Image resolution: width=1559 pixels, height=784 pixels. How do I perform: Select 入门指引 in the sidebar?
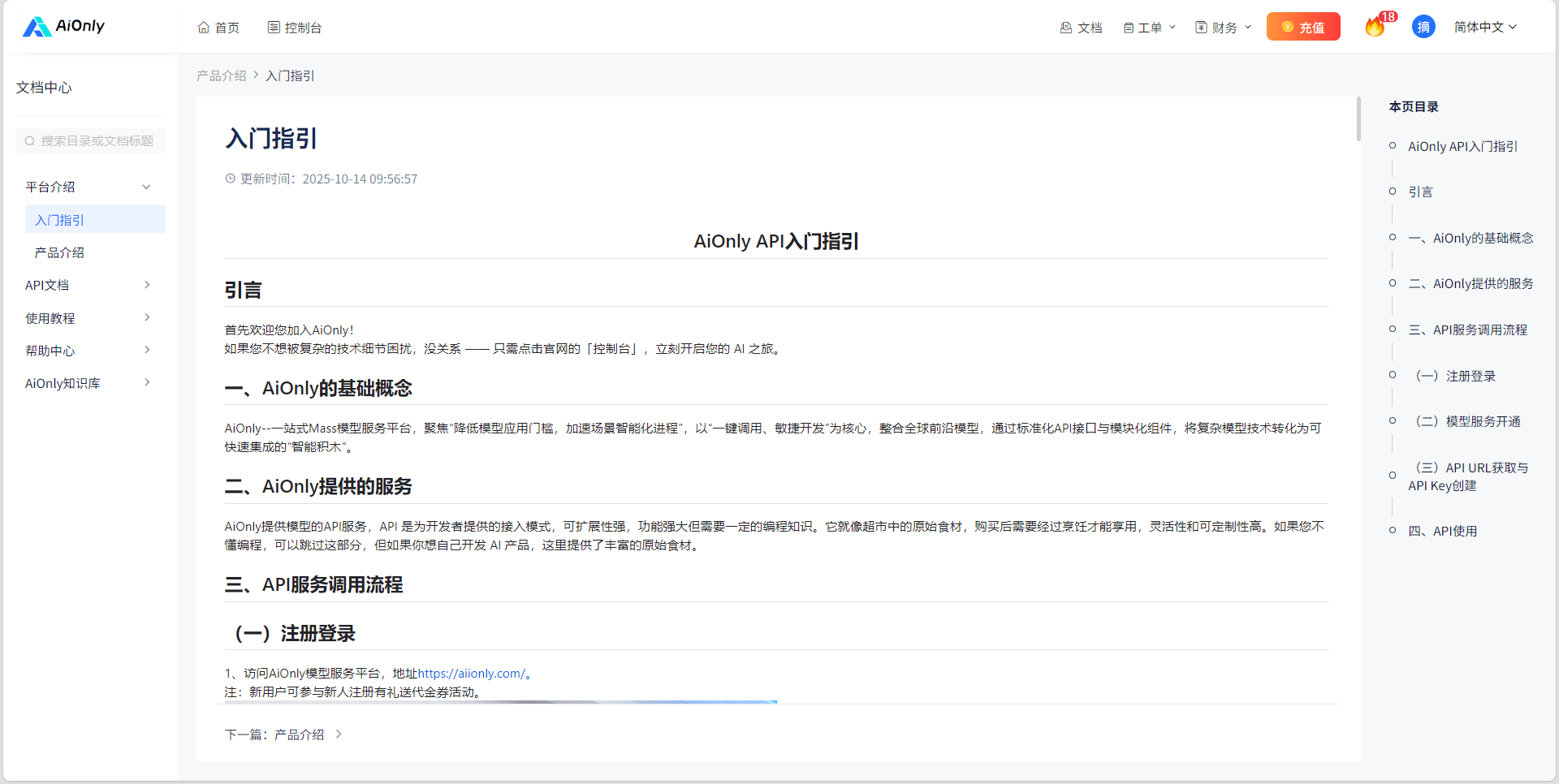point(95,219)
